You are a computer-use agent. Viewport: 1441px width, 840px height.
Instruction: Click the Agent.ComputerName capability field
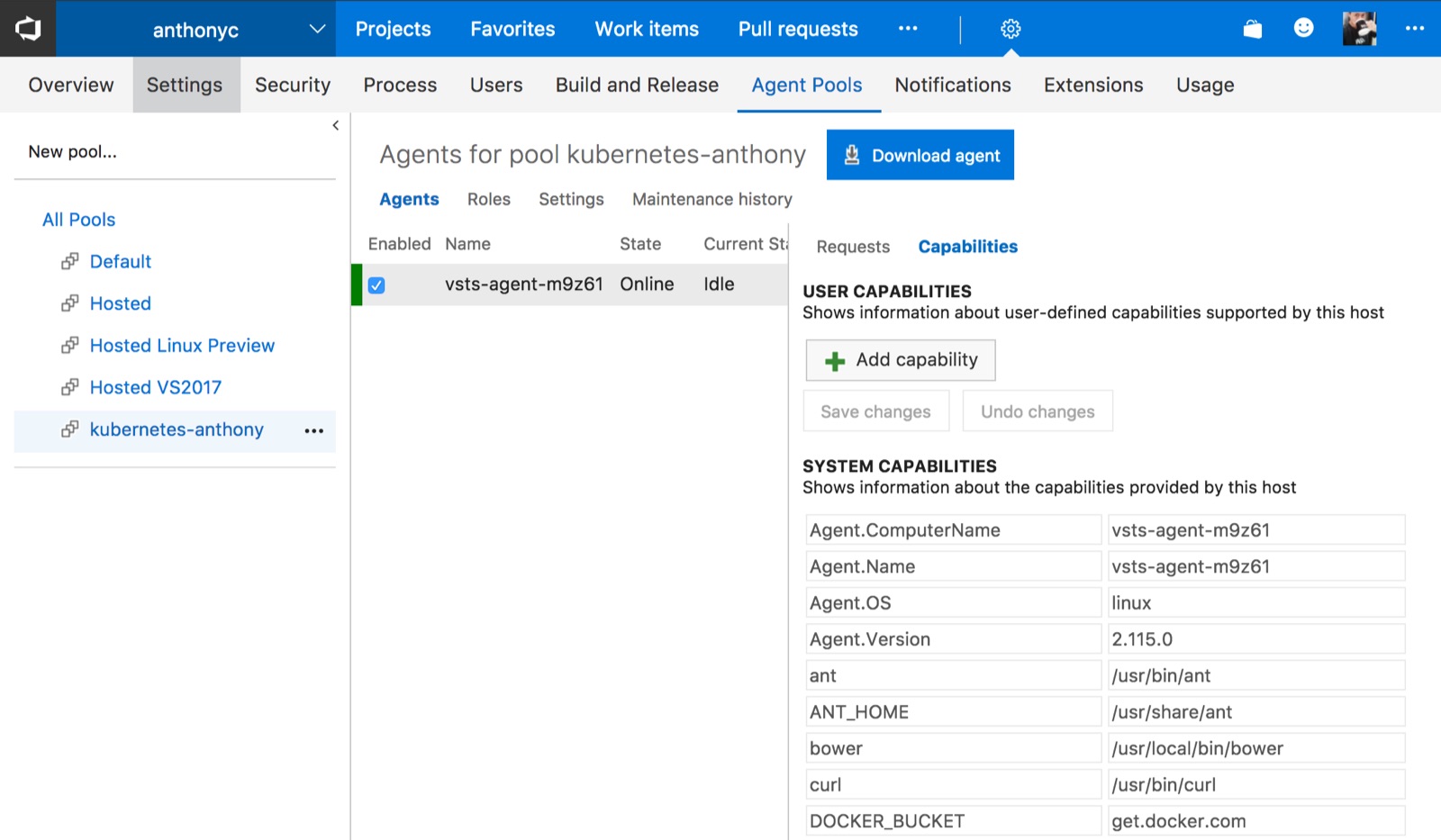coord(954,529)
